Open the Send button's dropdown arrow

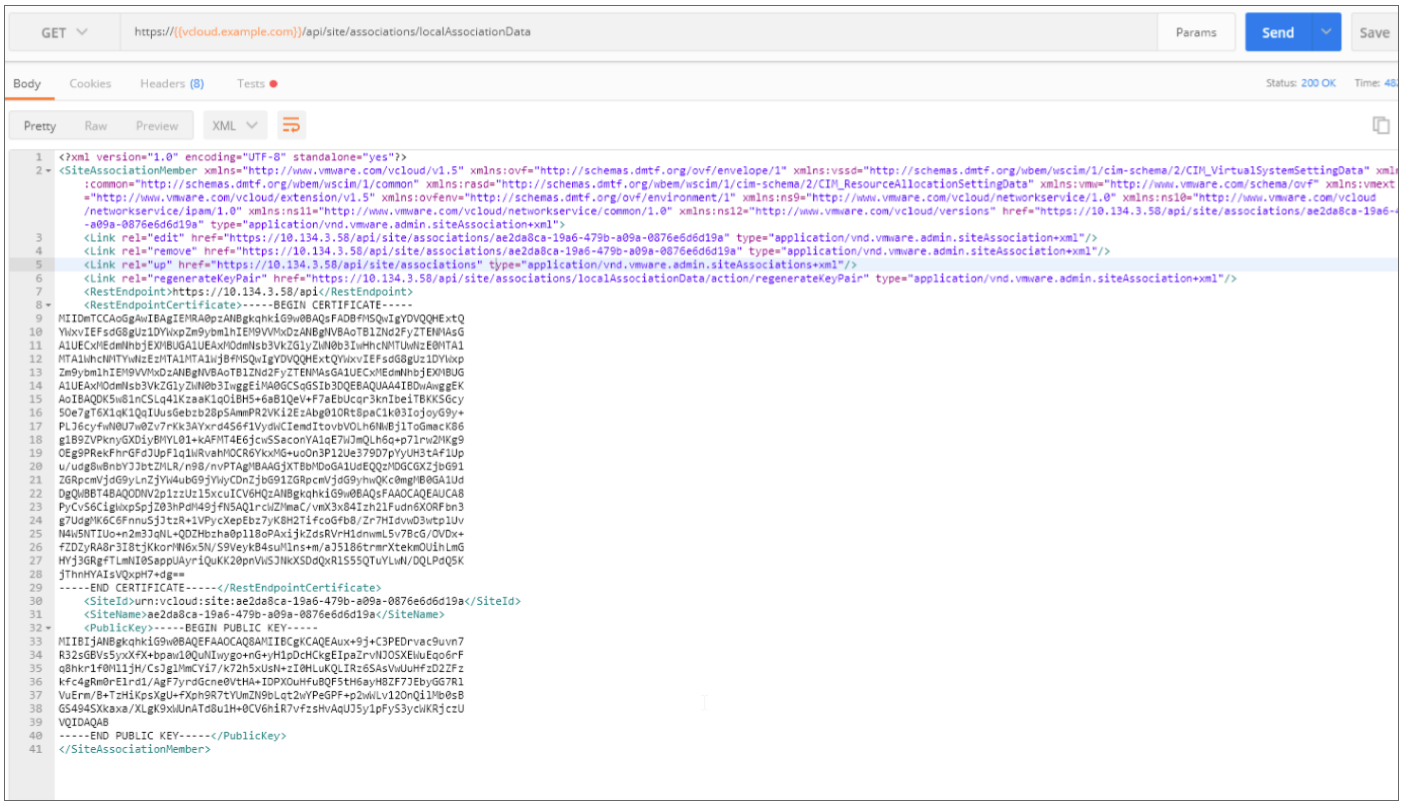[x=1326, y=33]
